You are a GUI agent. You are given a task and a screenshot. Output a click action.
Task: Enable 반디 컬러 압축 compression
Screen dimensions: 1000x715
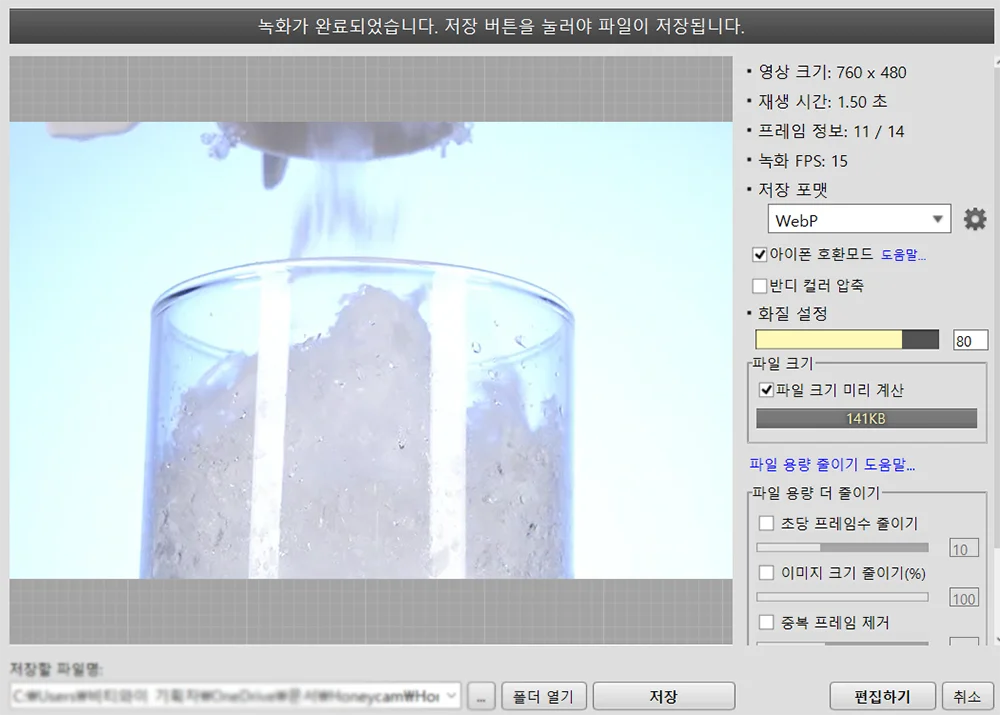click(x=760, y=285)
